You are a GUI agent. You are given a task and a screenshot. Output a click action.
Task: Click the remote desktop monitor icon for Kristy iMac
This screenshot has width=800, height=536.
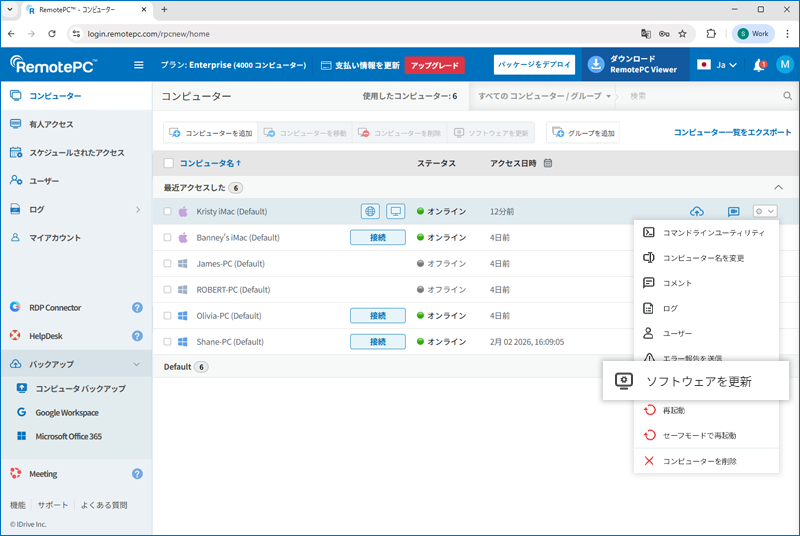pos(396,212)
